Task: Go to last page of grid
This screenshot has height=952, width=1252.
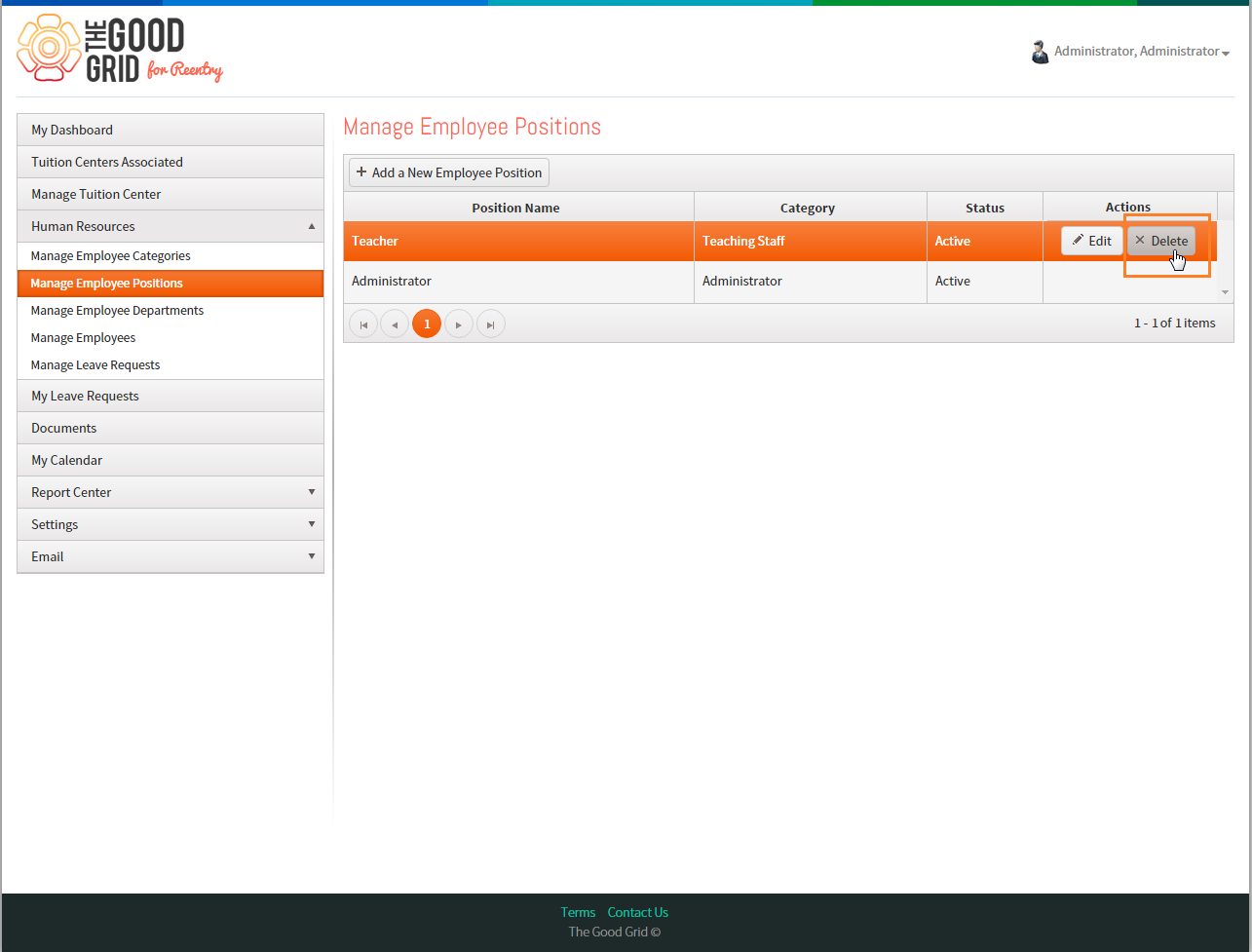Action: click(491, 324)
